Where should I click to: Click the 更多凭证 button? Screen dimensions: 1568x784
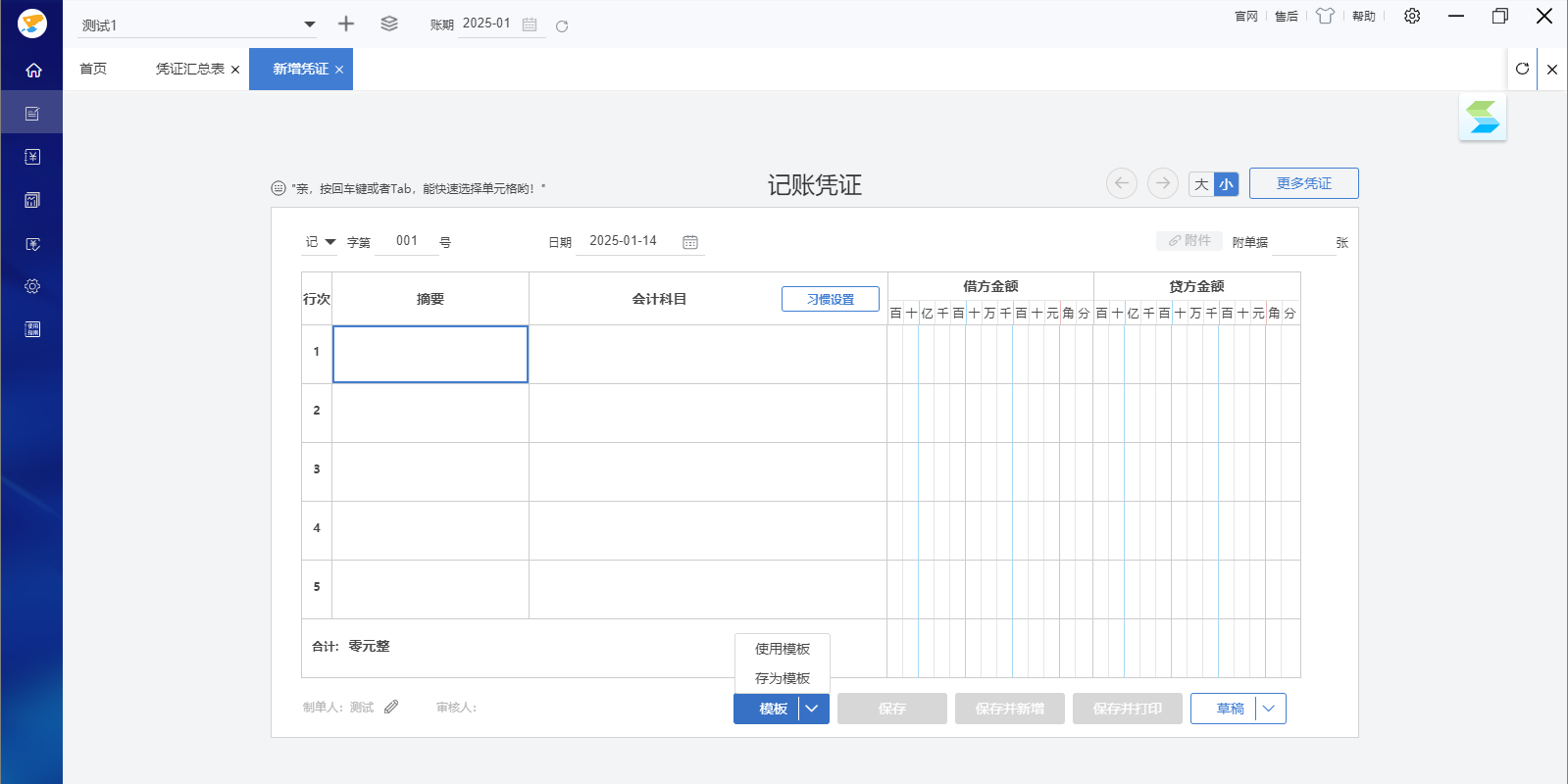point(1304,183)
